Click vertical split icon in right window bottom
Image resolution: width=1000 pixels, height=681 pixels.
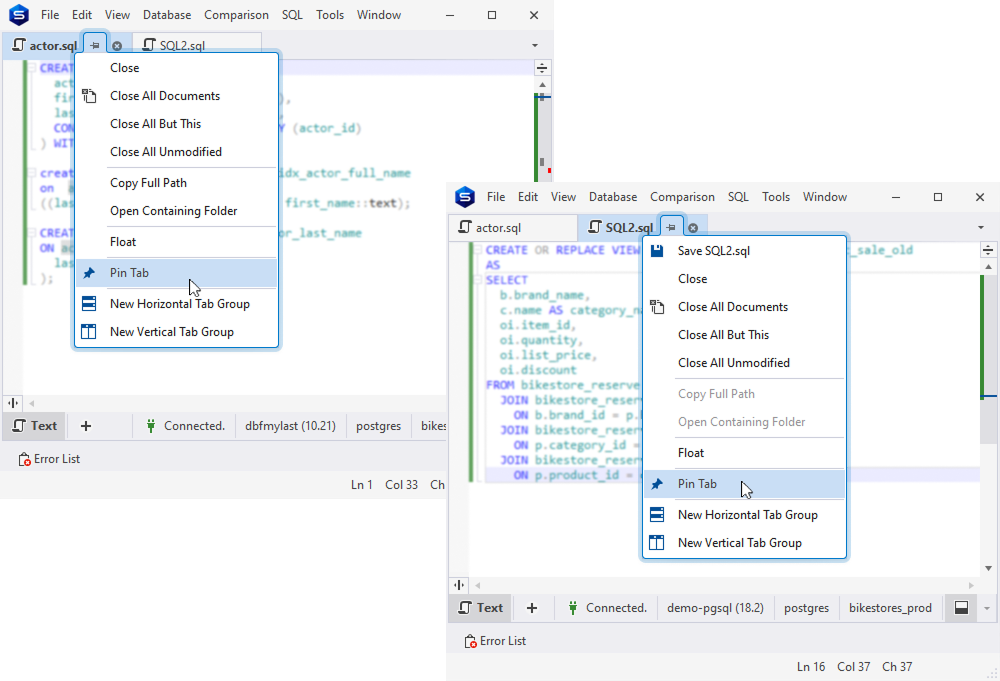tap(459, 585)
